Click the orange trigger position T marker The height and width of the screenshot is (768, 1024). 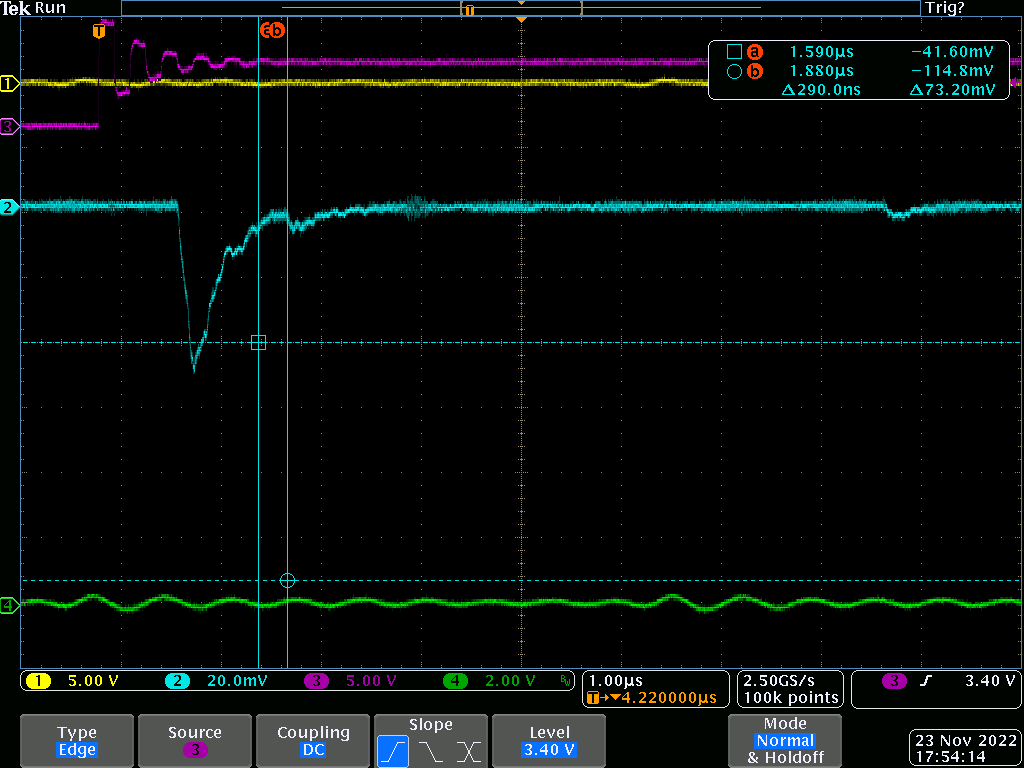pos(98,32)
